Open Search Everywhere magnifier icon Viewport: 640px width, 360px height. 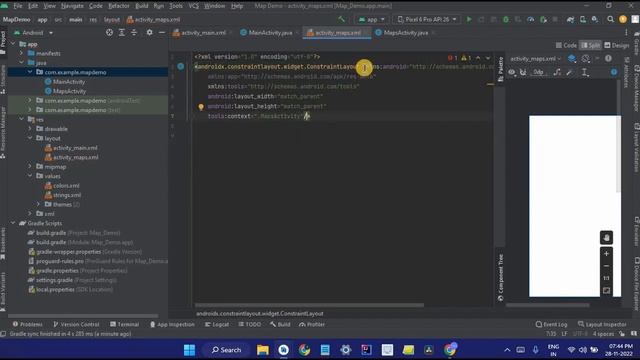coord(610,19)
